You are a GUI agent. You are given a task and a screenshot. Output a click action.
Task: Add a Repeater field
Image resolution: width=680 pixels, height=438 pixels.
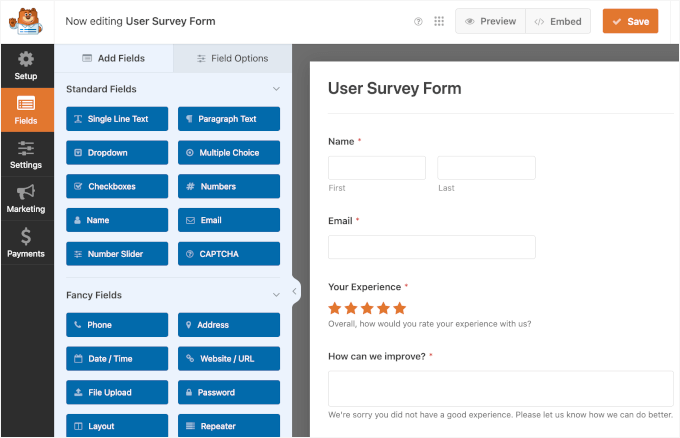click(229, 426)
